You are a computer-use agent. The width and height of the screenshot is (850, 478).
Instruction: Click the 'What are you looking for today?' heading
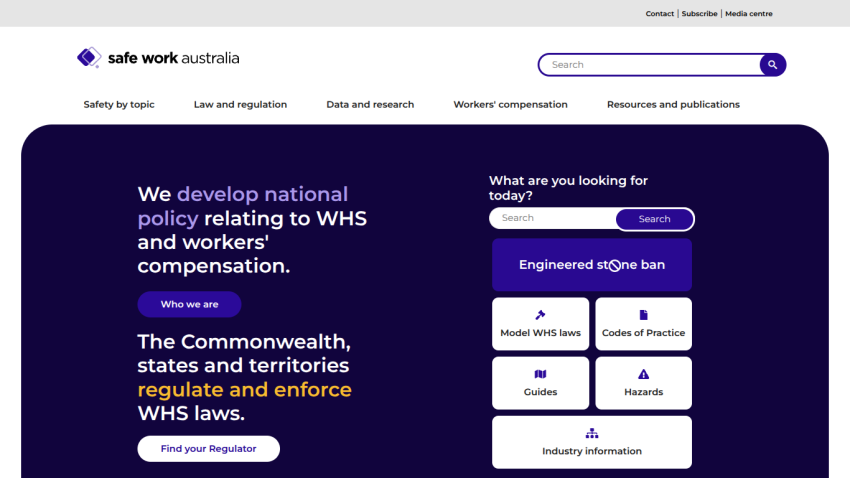[x=568, y=188]
